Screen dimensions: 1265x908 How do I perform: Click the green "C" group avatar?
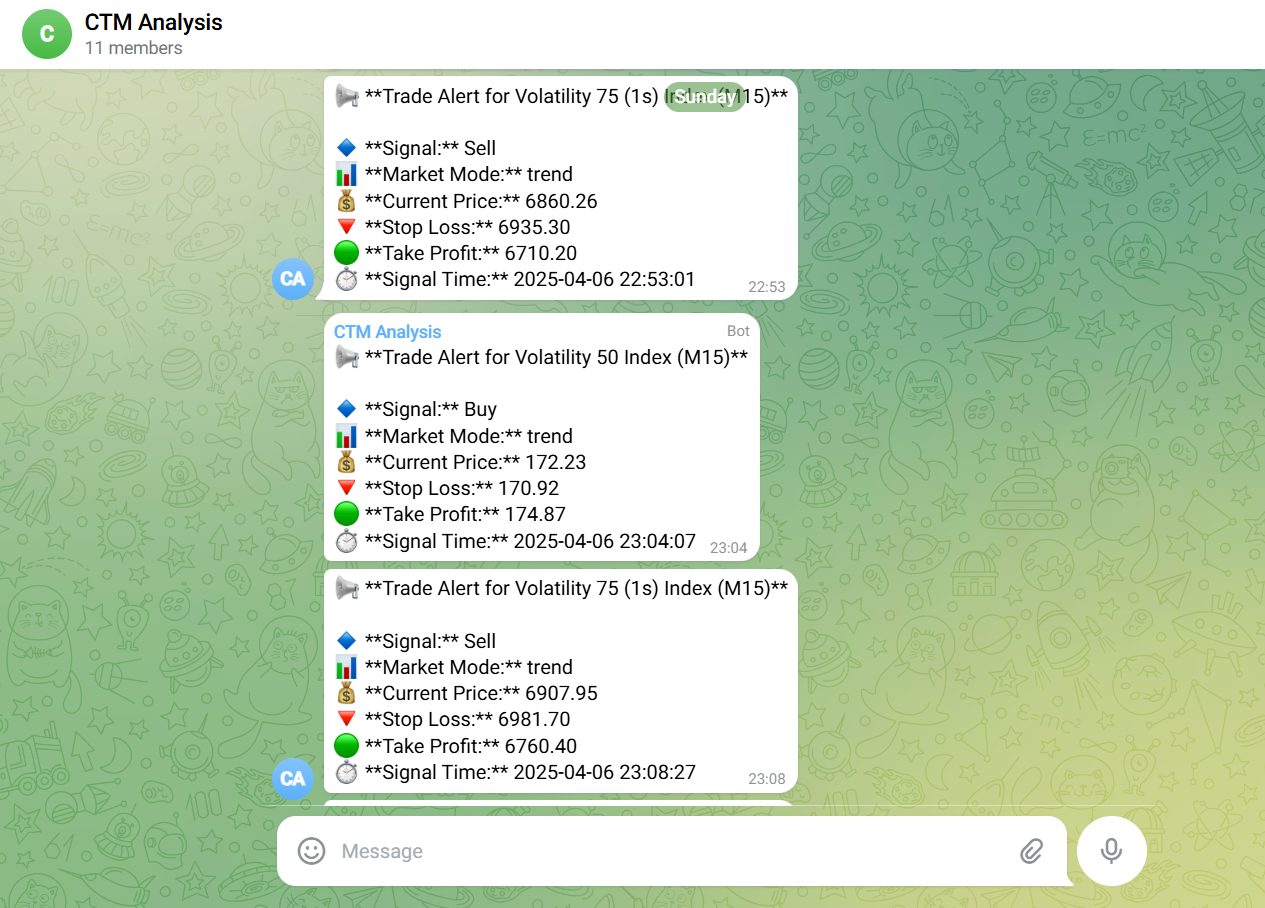47,34
